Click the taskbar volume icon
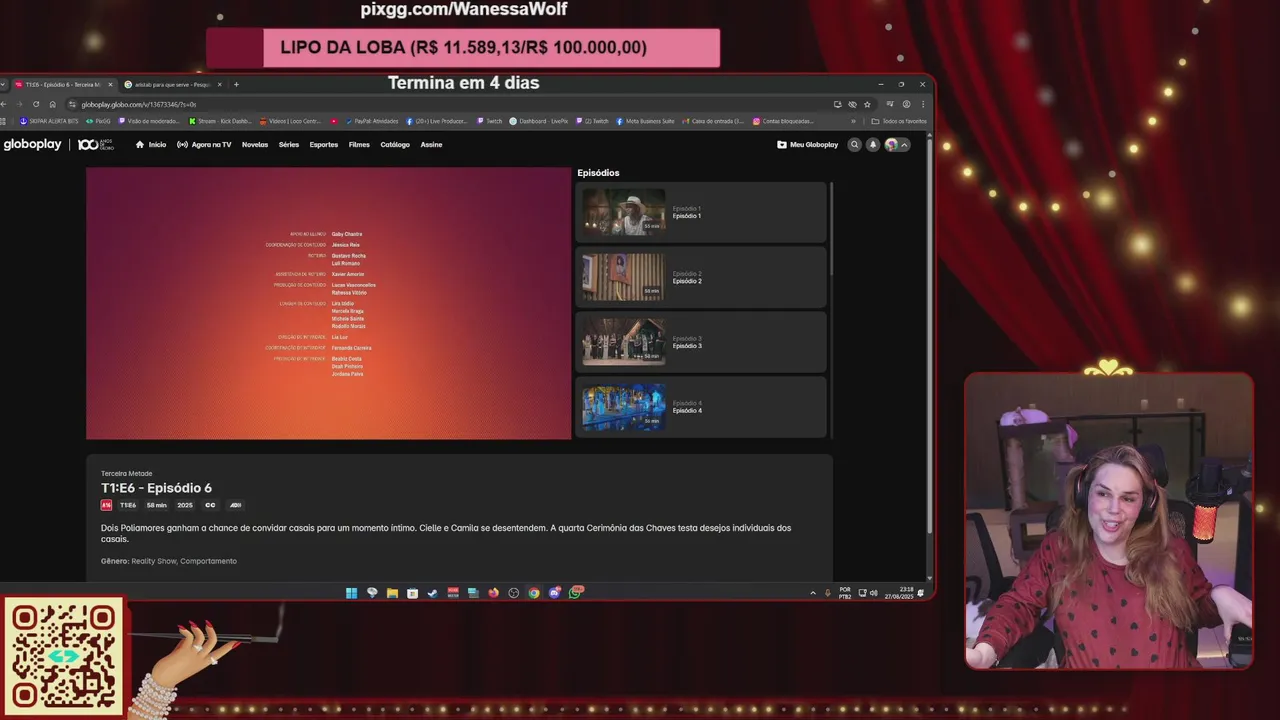 874,593
